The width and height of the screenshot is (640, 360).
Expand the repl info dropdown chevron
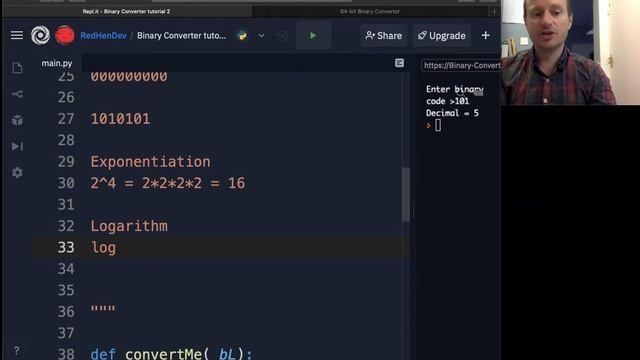click(x=262, y=36)
